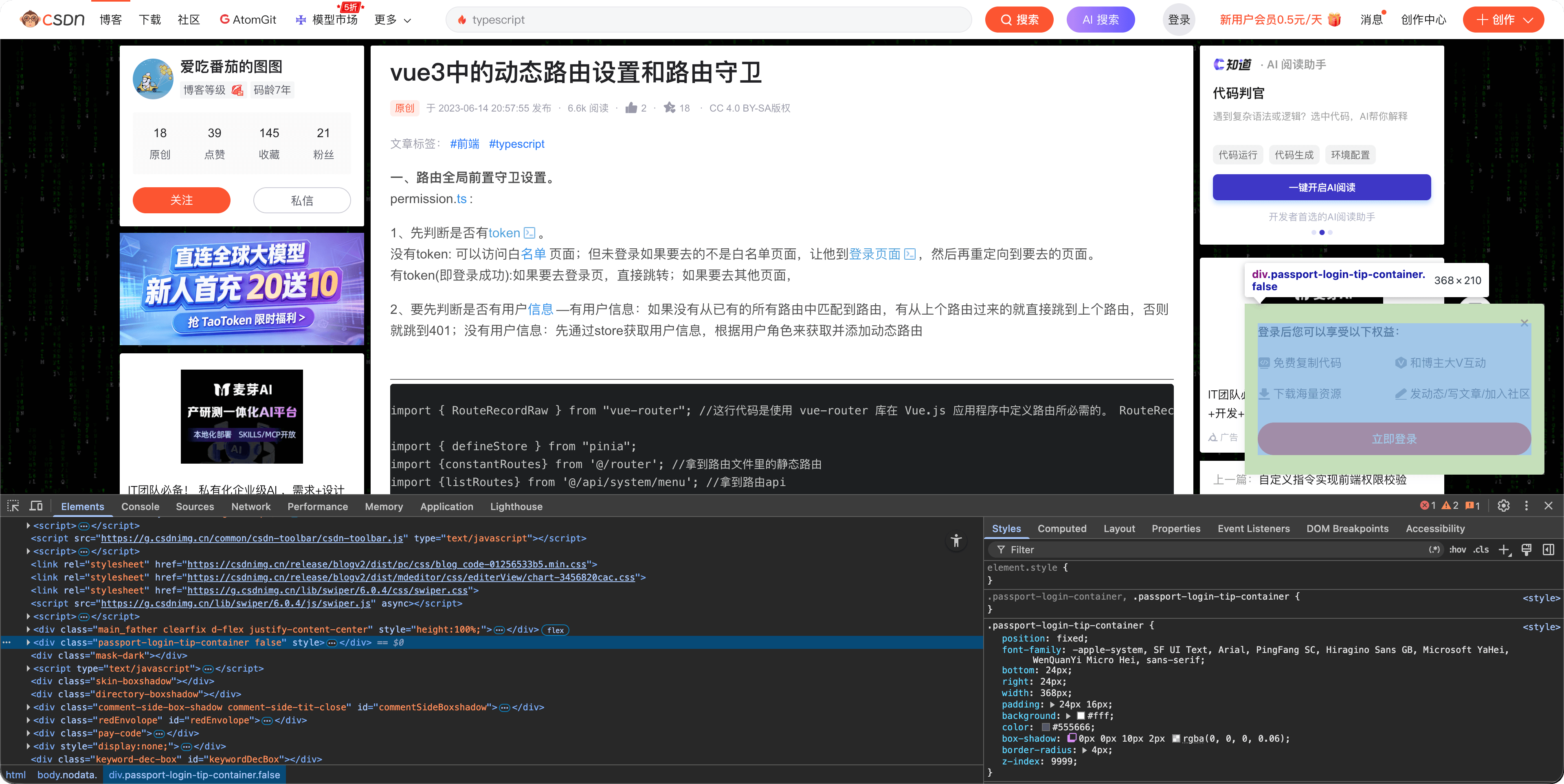Open the Event Listeners tab
Screen dimensions: 1564x784
pos(1253,528)
